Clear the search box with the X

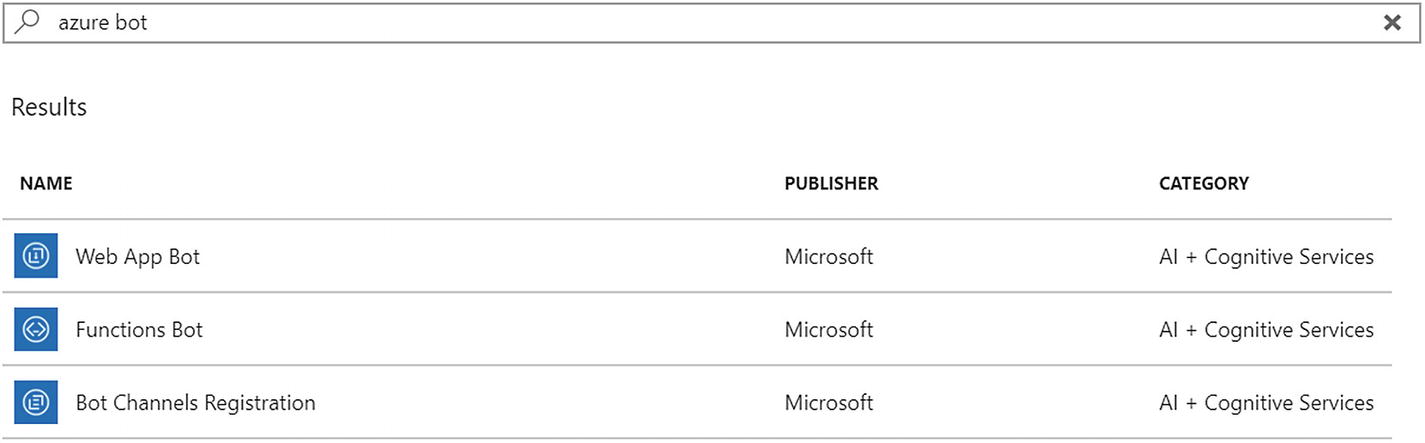click(1391, 23)
